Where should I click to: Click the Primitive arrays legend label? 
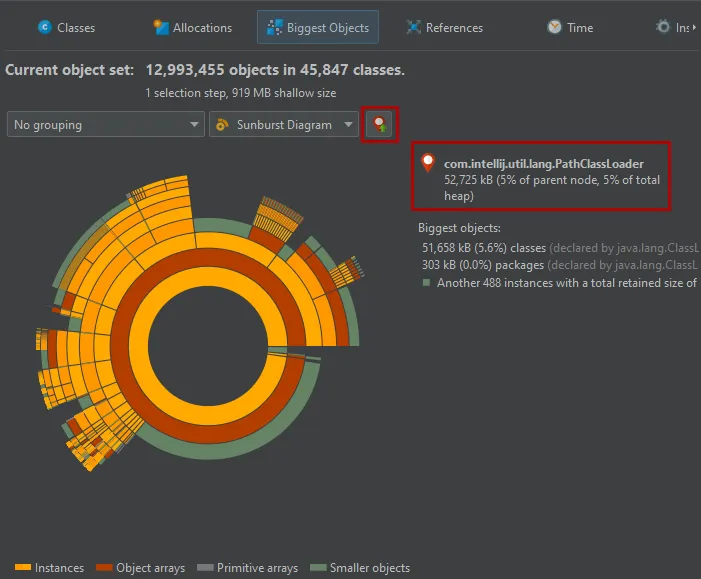tap(257, 568)
